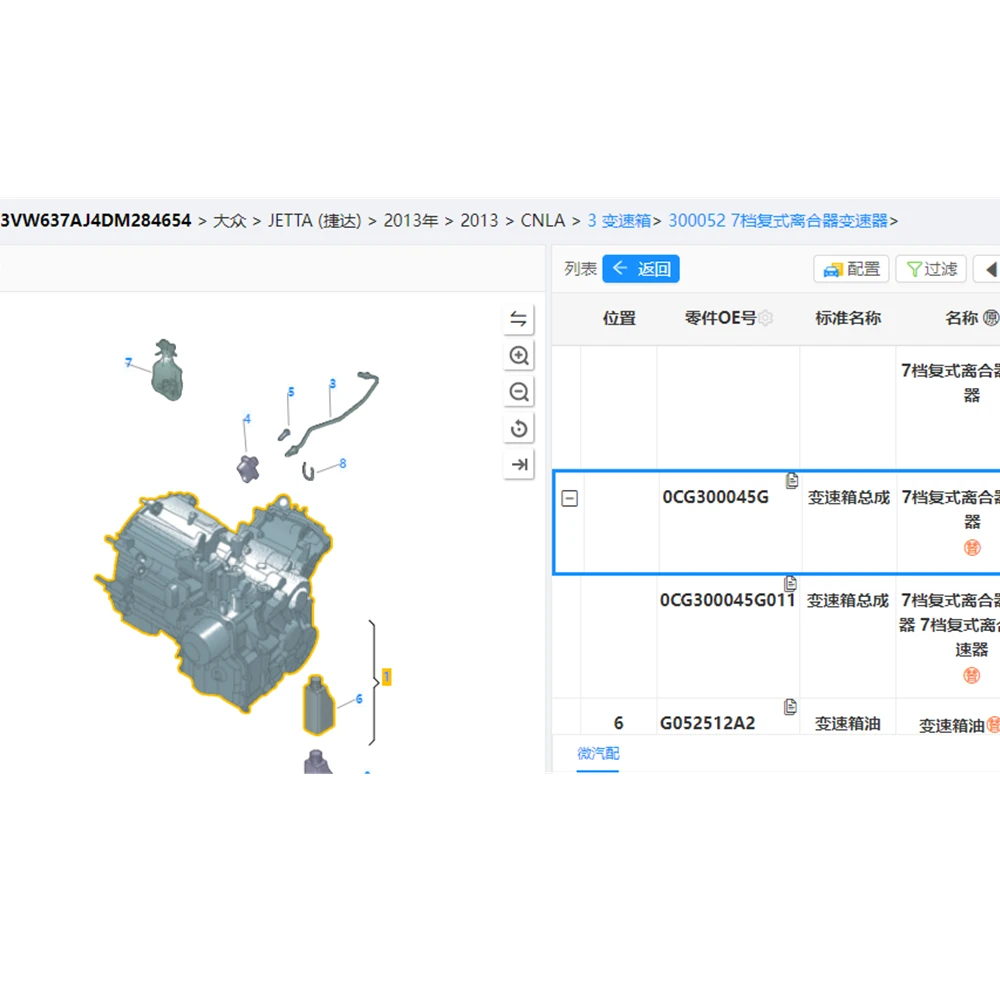Click CNLA in the breadcrumb
The height and width of the screenshot is (1000, 1000).
(x=543, y=221)
